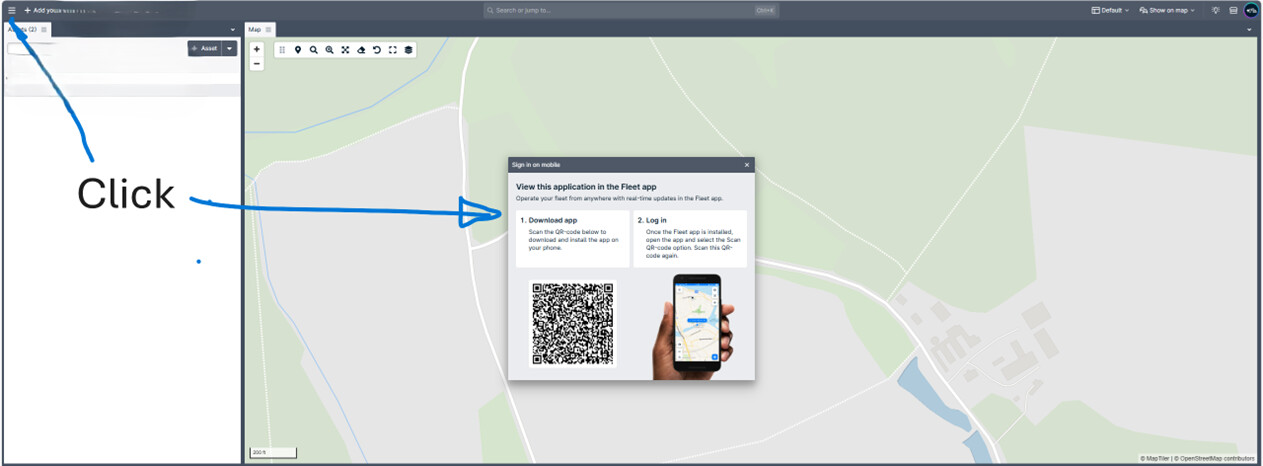The width and height of the screenshot is (1263, 466).
Task: Open the Assets tab menu icon
Action: pos(44,30)
